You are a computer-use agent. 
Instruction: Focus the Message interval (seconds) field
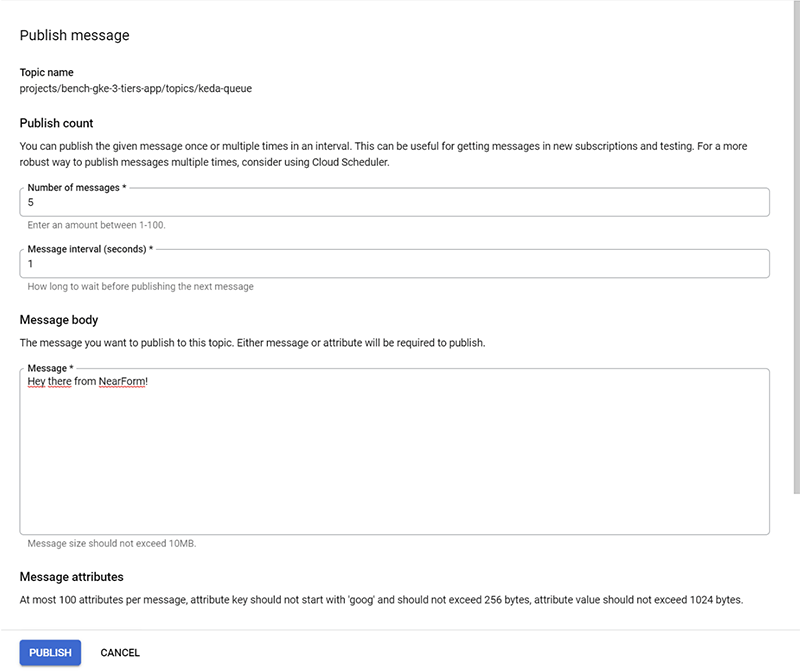(394, 264)
